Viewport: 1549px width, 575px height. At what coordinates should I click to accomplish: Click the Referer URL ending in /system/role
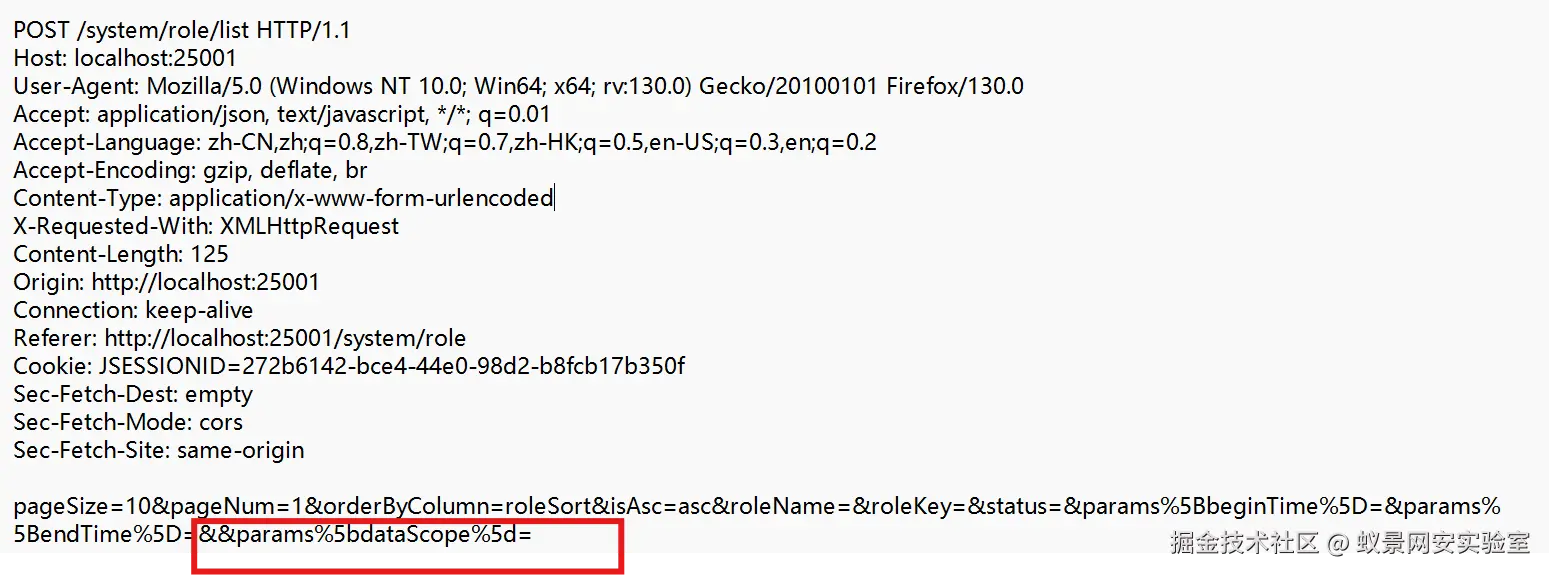click(285, 338)
